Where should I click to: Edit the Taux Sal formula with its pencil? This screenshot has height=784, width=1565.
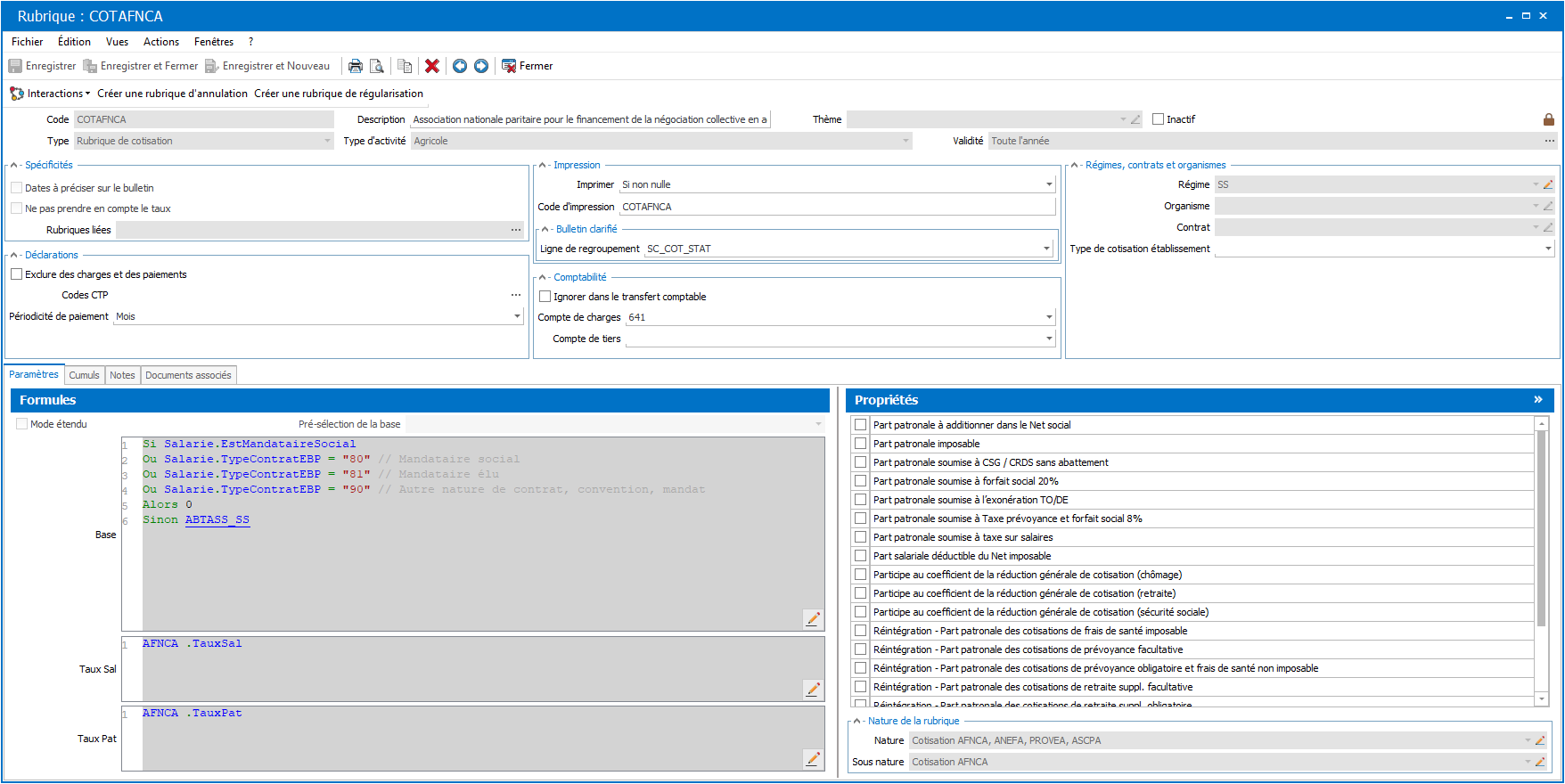(x=813, y=689)
